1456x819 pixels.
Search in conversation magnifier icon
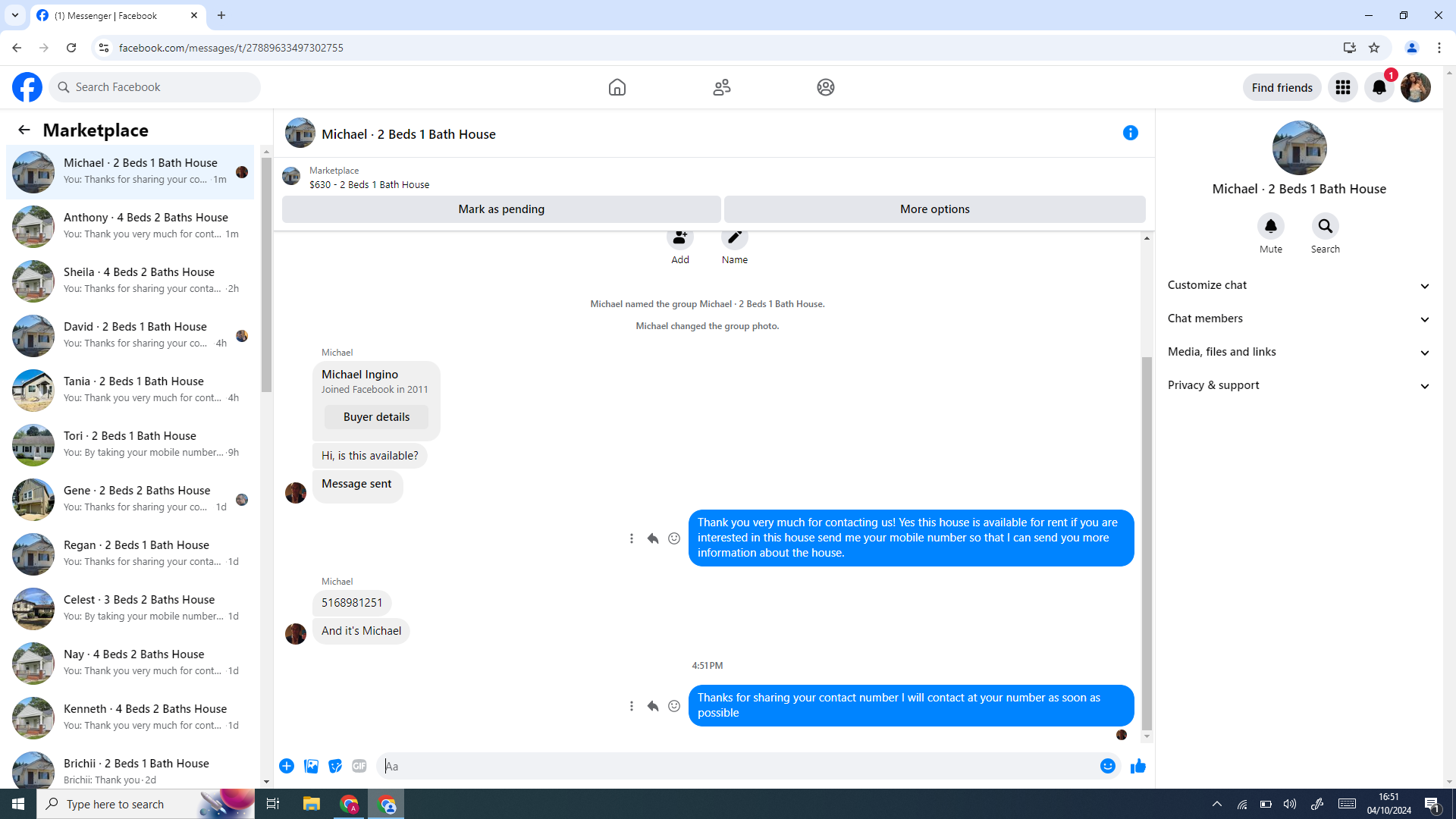(1326, 226)
